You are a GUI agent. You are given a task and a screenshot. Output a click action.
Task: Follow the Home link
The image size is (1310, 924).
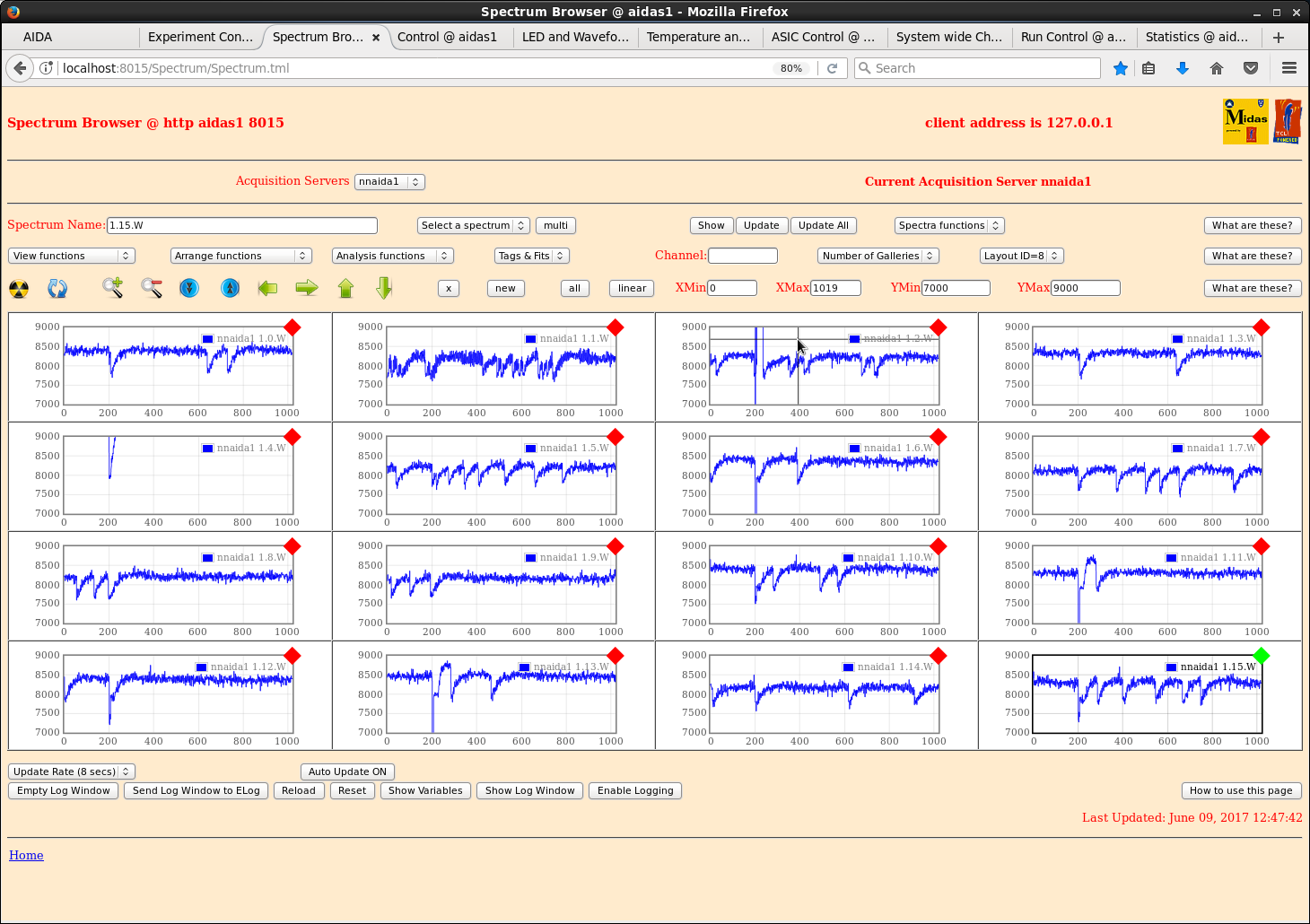pyautogui.click(x=26, y=855)
